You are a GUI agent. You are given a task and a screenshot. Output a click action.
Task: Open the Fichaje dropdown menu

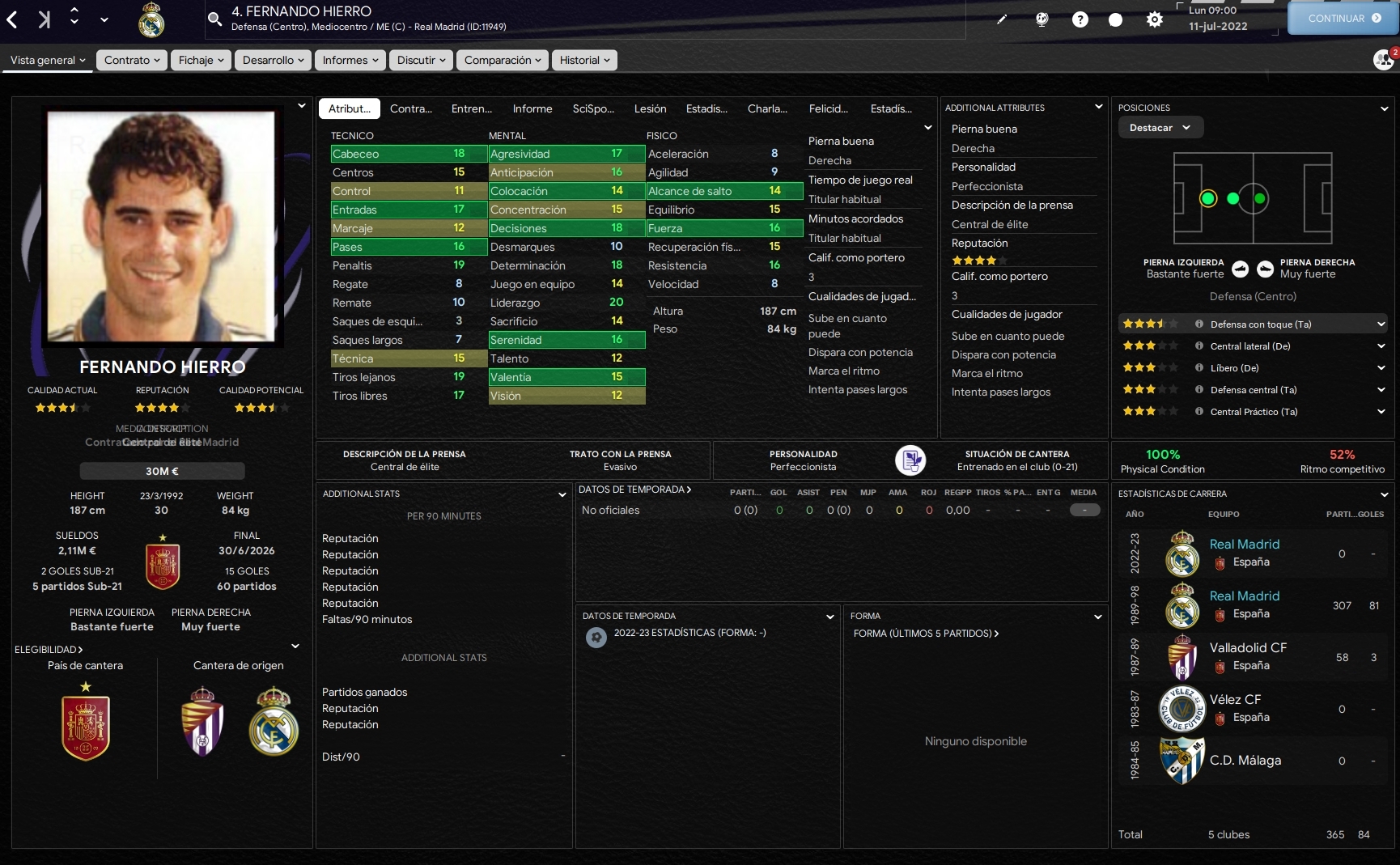(x=202, y=60)
